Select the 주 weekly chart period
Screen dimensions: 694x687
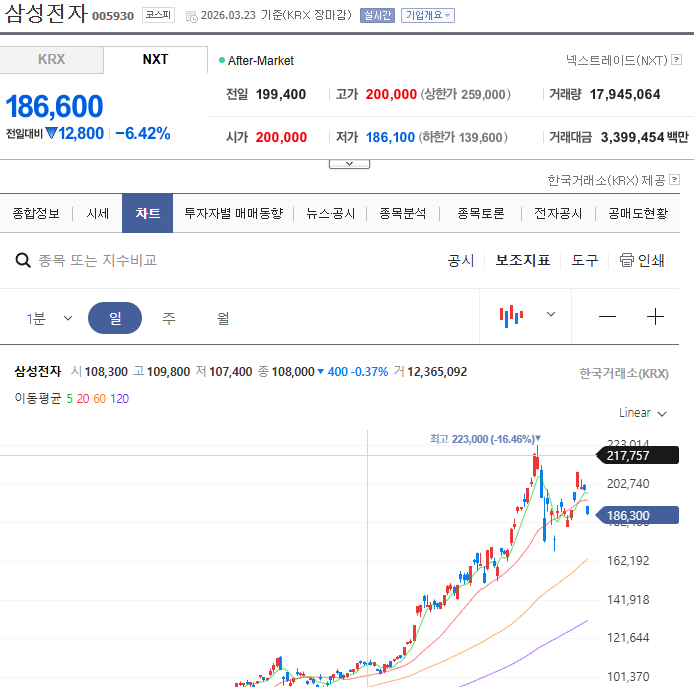point(169,318)
